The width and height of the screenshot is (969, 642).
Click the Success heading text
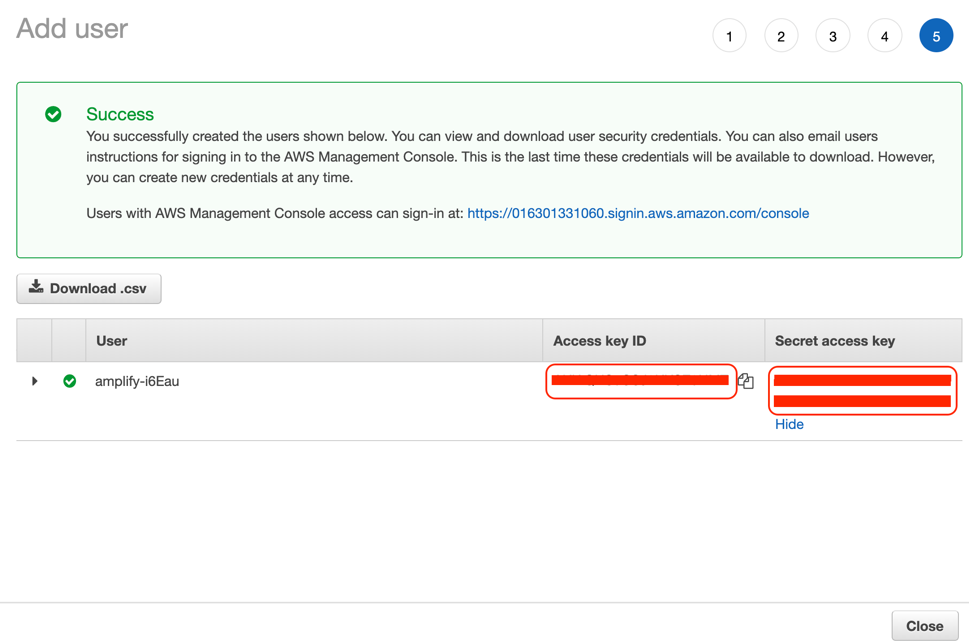120,114
